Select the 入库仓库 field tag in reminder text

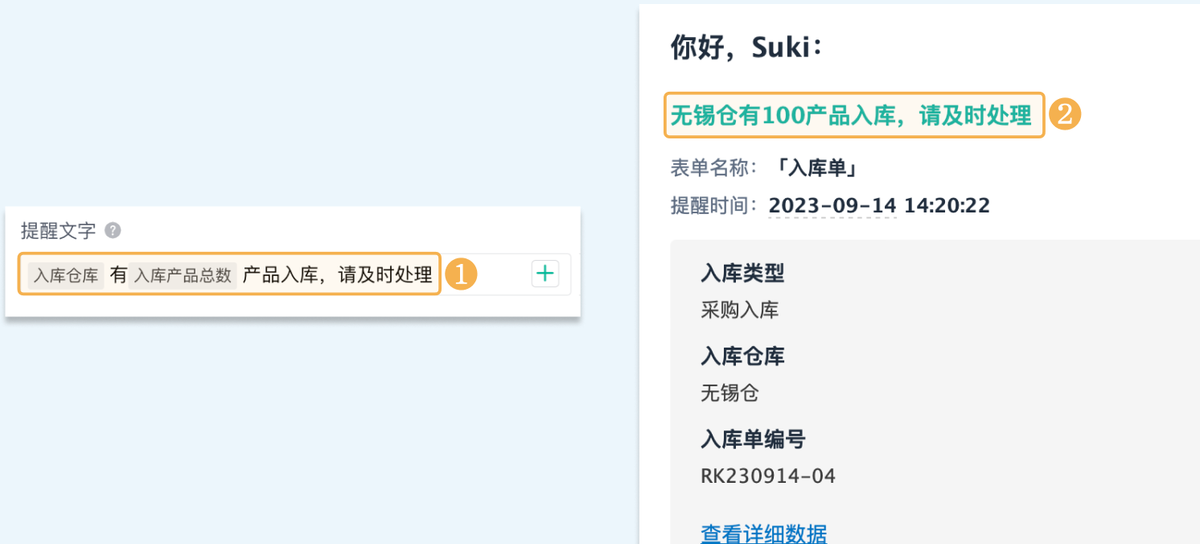tap(66, 275)
